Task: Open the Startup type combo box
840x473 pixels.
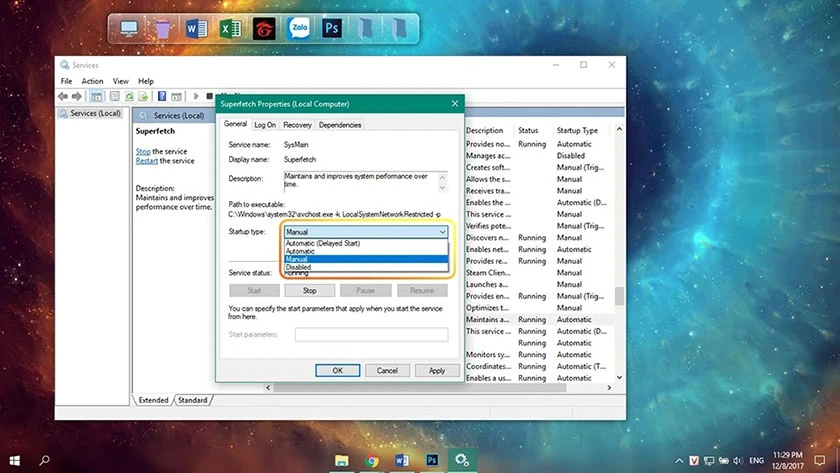Action: [x=366, y=232]
